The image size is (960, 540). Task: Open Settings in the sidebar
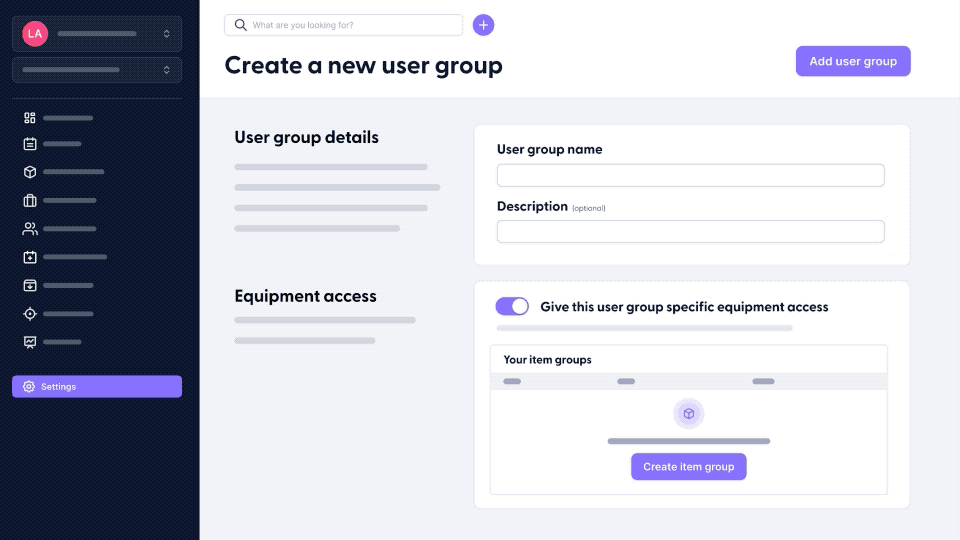[x=97, y=386]
